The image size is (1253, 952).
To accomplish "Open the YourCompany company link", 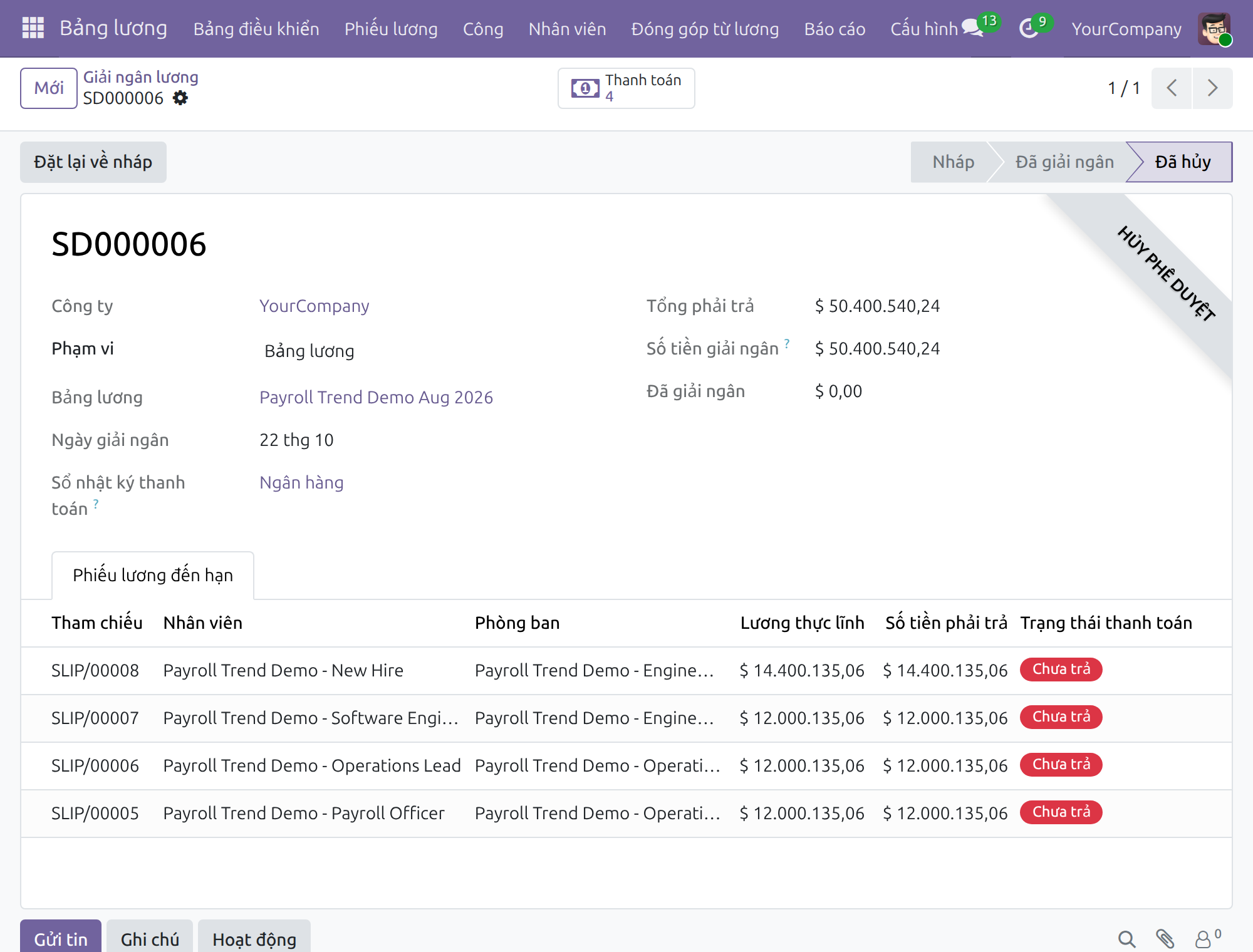I will [315, 306].
